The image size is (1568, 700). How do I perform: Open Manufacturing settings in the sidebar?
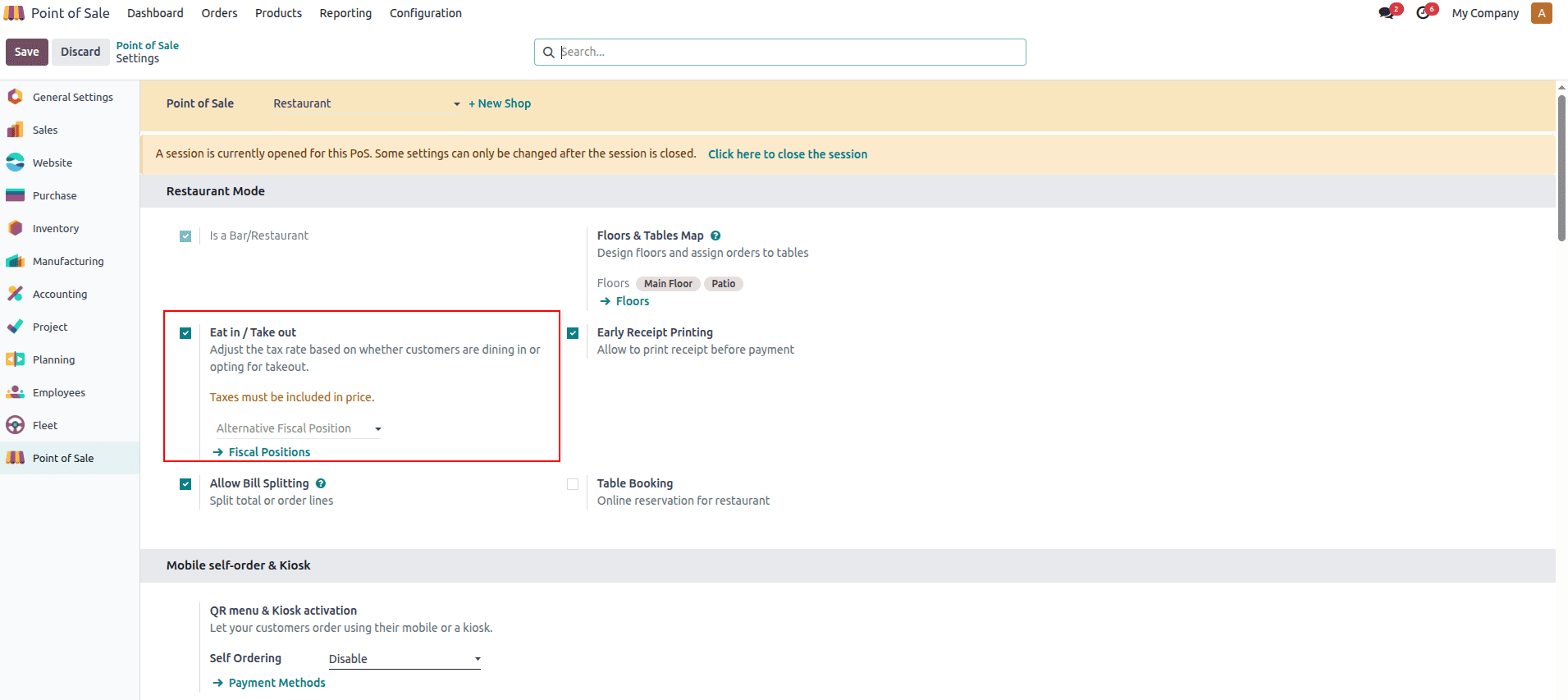pos(70,261)
